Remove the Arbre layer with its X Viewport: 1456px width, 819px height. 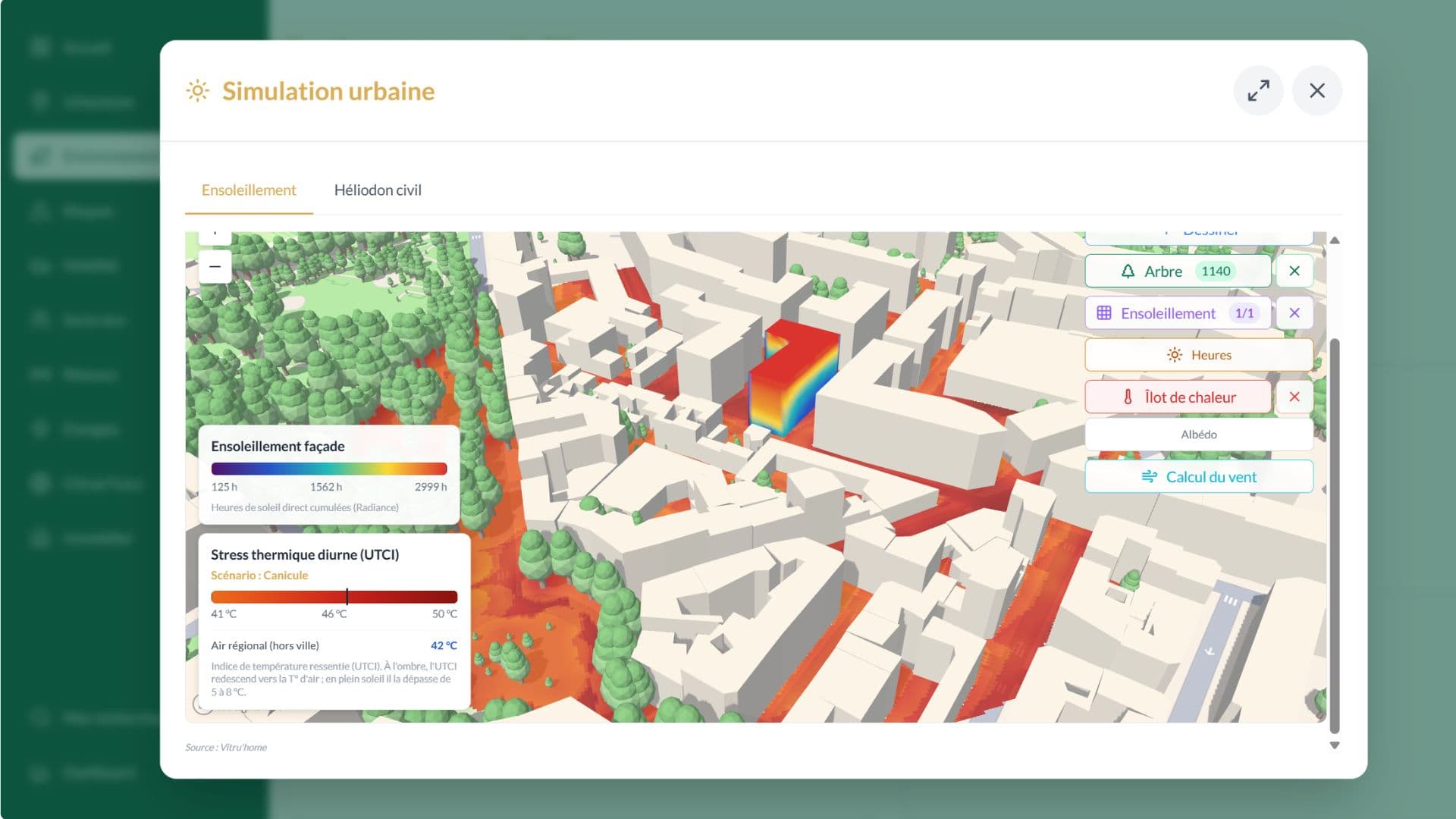tap(1294, 271)
